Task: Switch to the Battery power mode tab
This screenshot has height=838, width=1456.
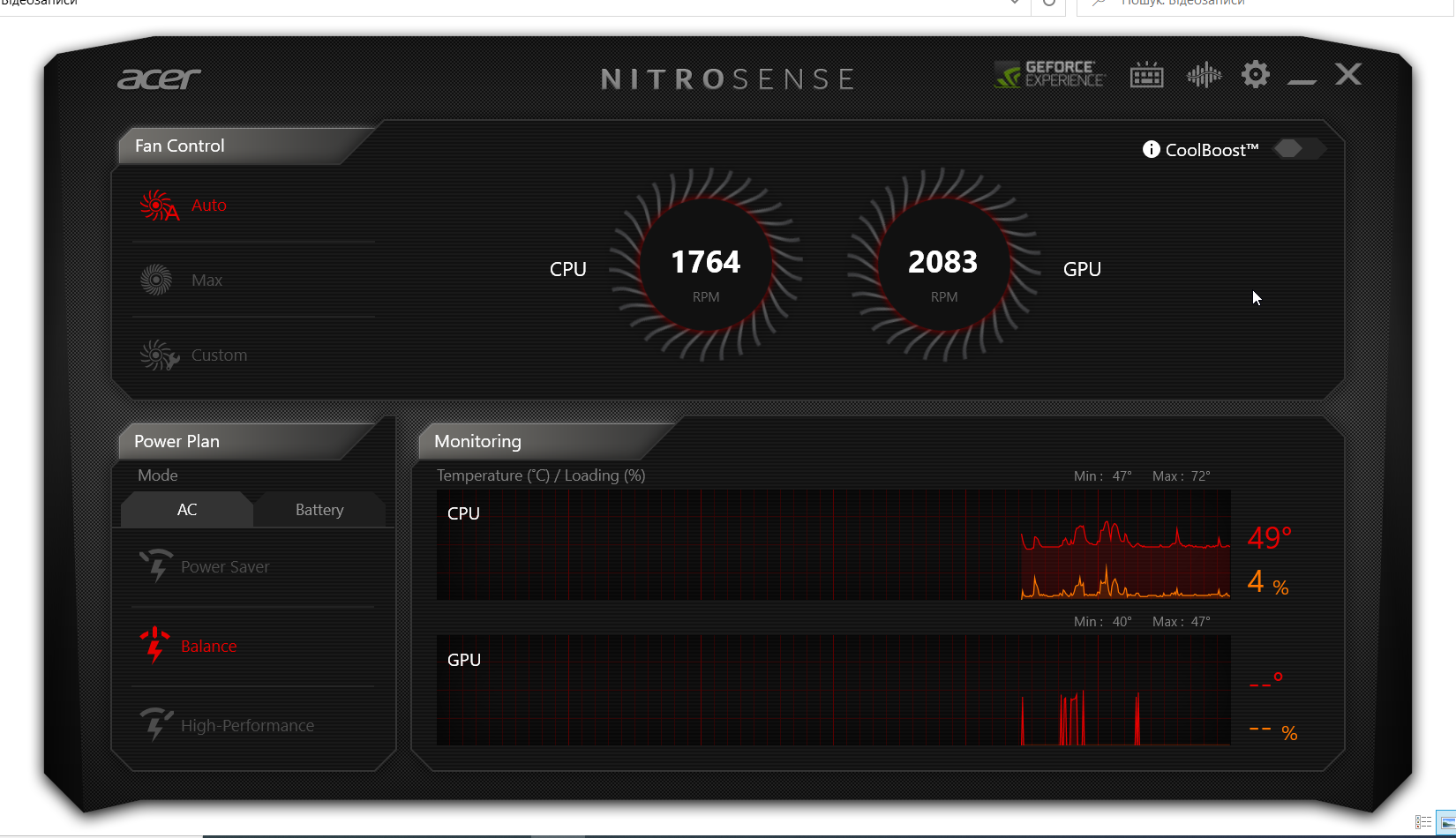Action: [319, 510]
